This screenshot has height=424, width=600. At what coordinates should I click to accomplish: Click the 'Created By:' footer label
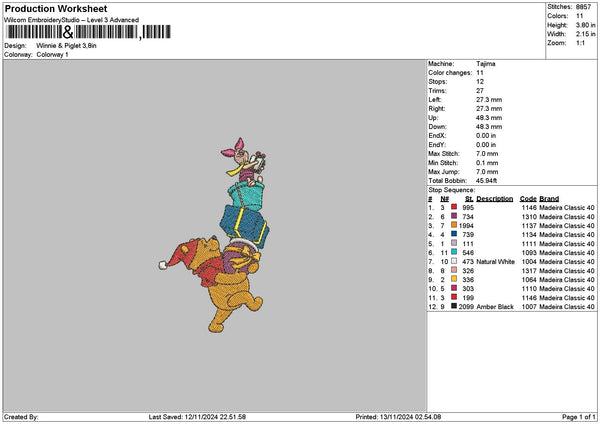[x=21, y=417]
